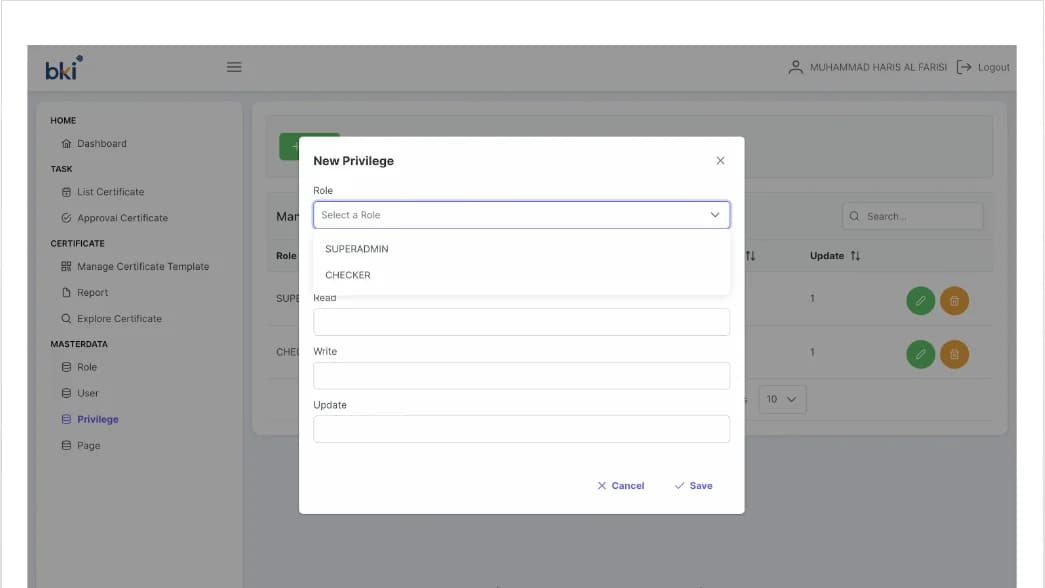Click the List Certificate icon

pos(66,192)
